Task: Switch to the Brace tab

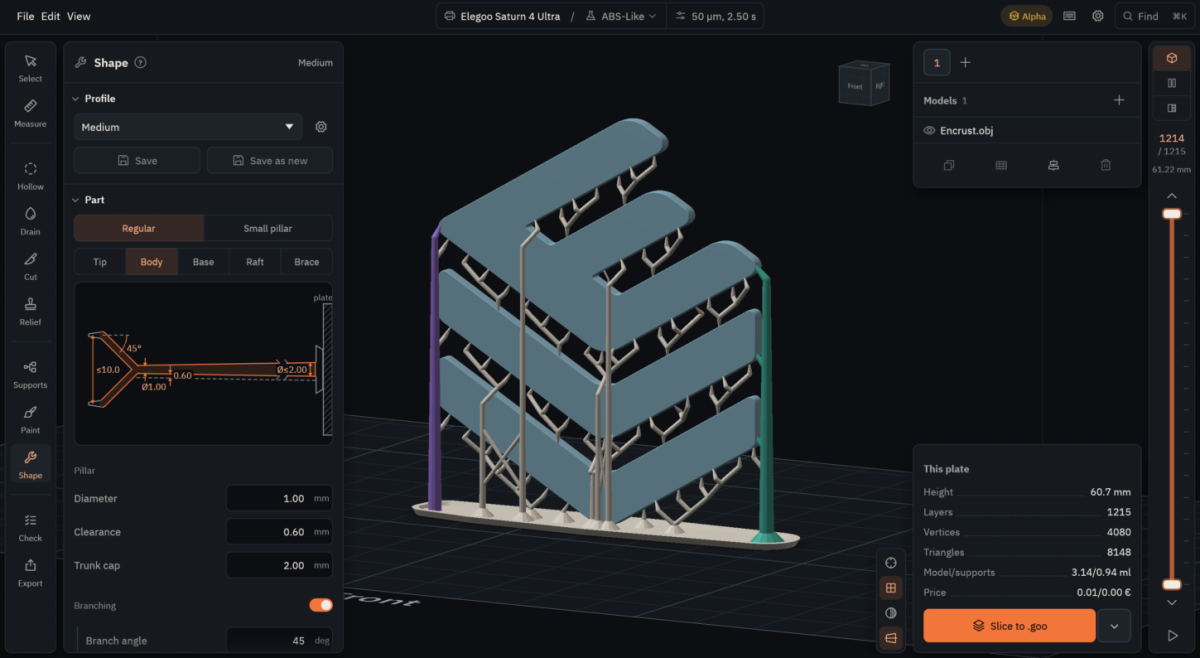Action: (307, 262)
